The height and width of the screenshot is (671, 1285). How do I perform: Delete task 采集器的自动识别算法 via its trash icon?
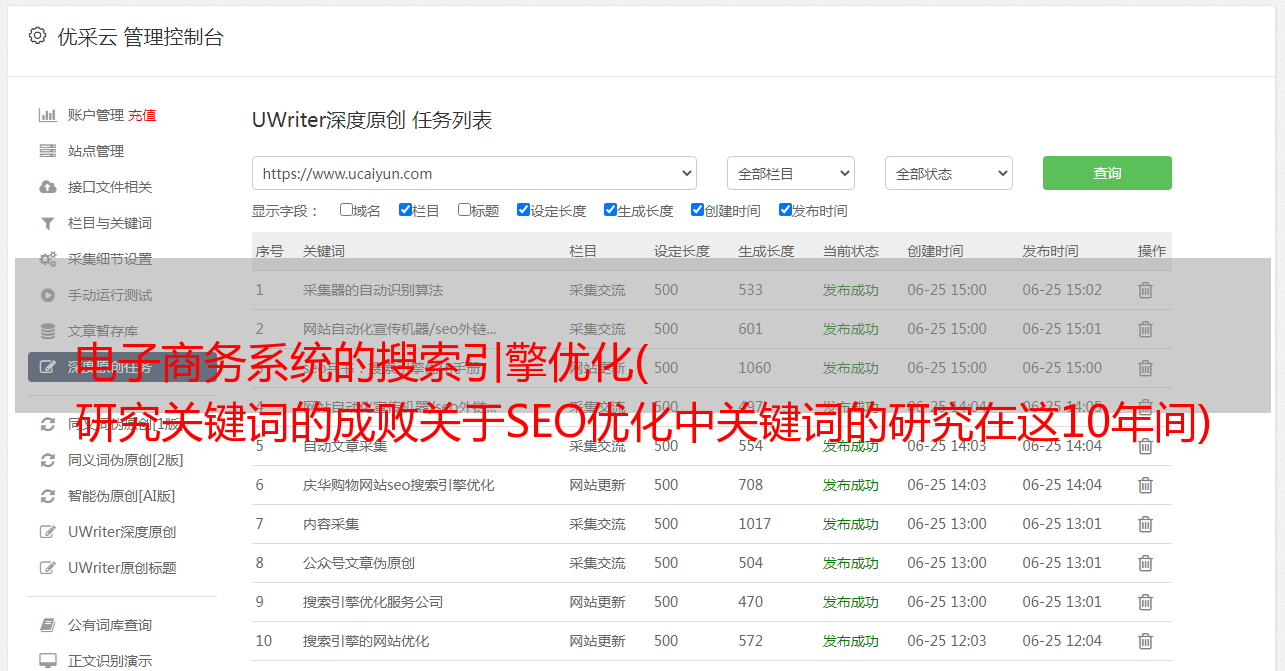pos(1146,290)
